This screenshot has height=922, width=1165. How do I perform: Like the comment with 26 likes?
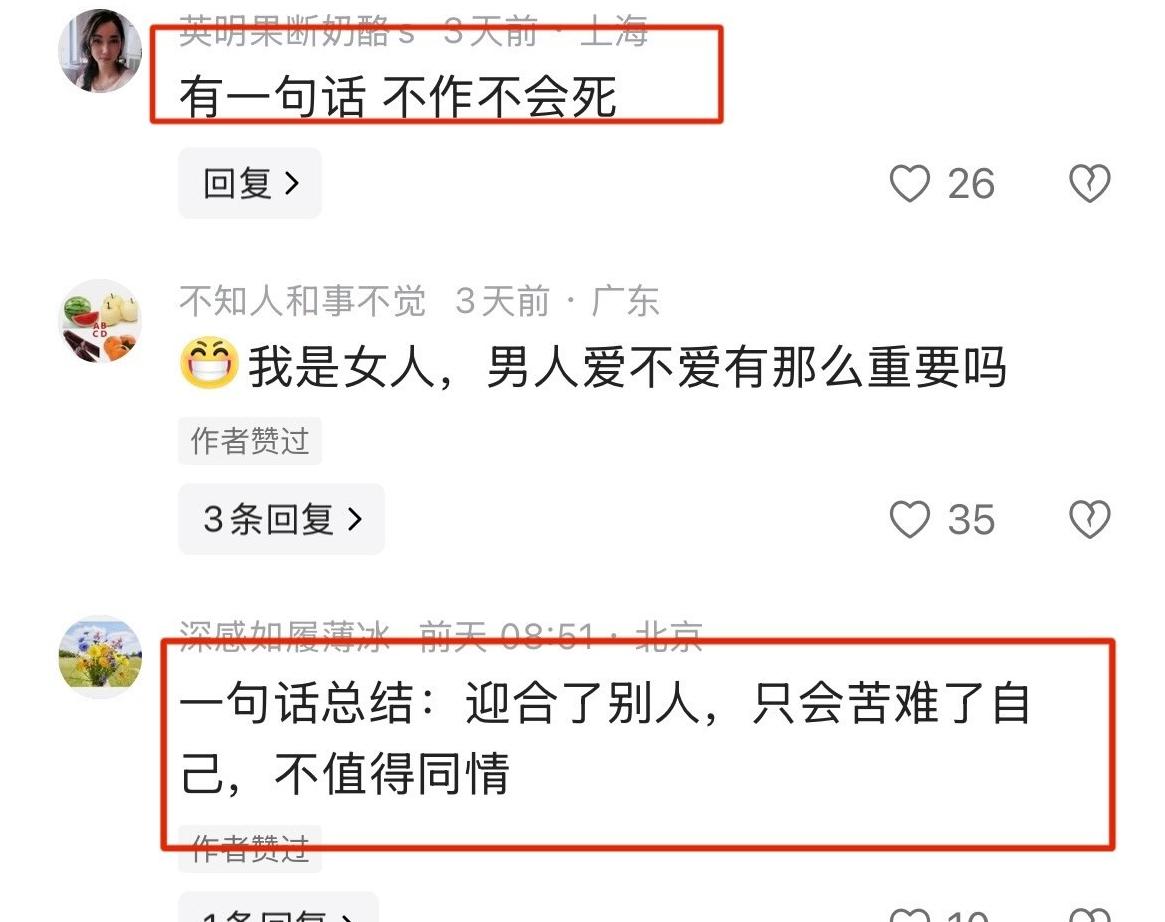(x=910, y=184)
